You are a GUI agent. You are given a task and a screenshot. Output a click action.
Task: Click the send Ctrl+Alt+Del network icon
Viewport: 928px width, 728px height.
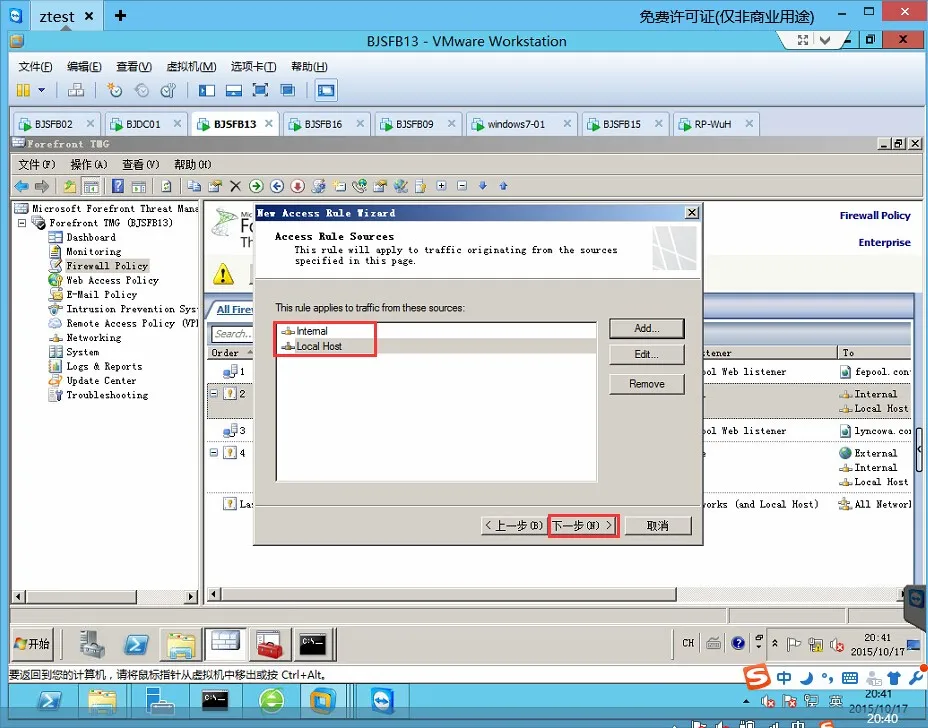click(76, 90)
